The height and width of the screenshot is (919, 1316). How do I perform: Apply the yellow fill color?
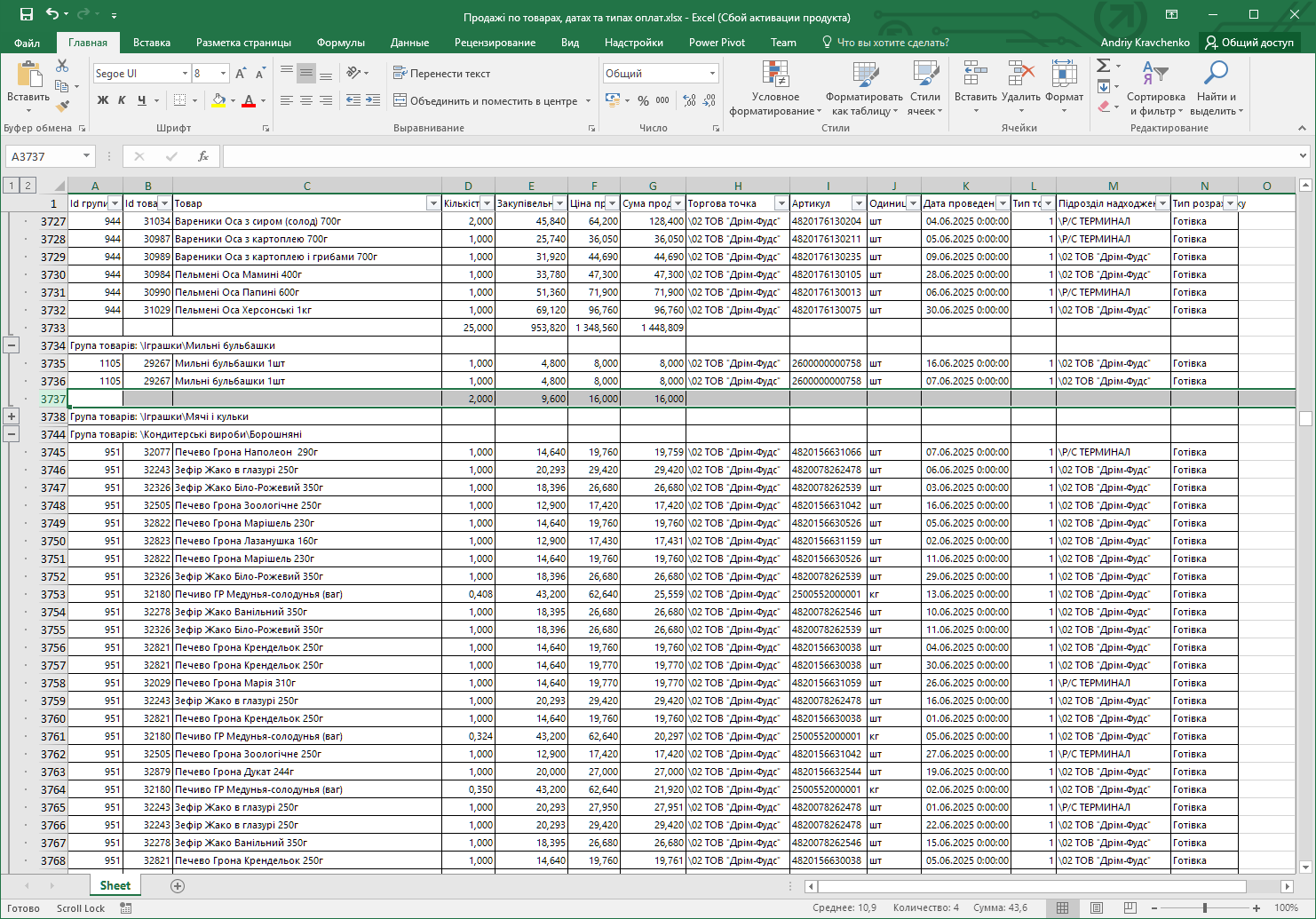218,100
